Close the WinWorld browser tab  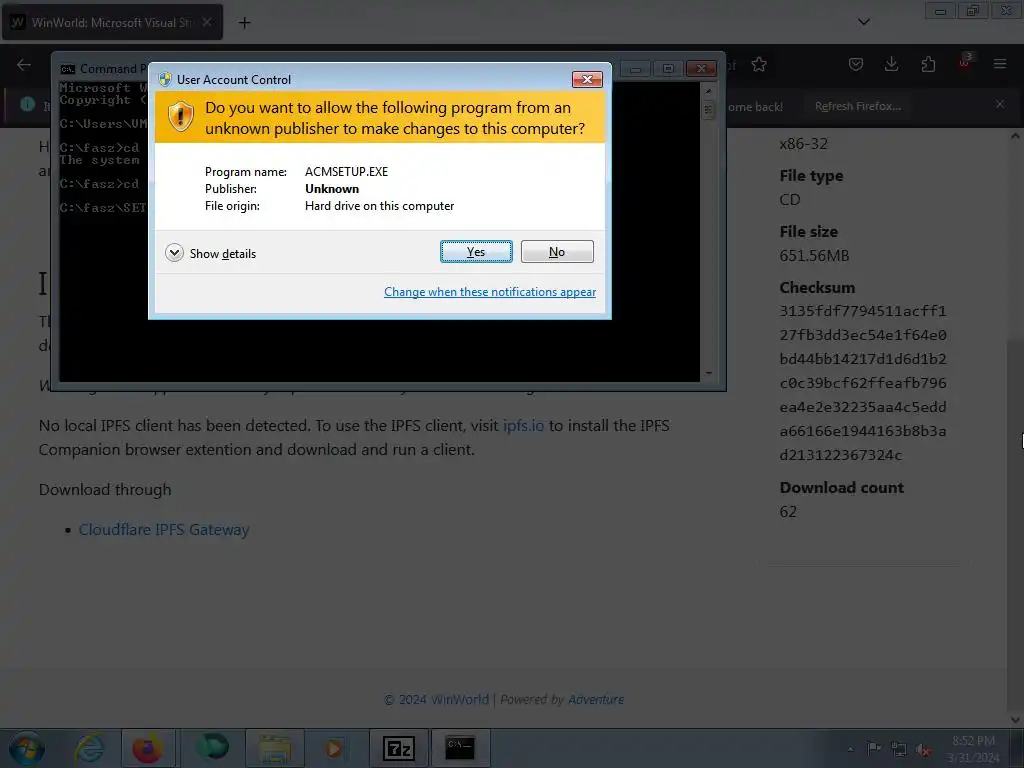tap(206, 22)
